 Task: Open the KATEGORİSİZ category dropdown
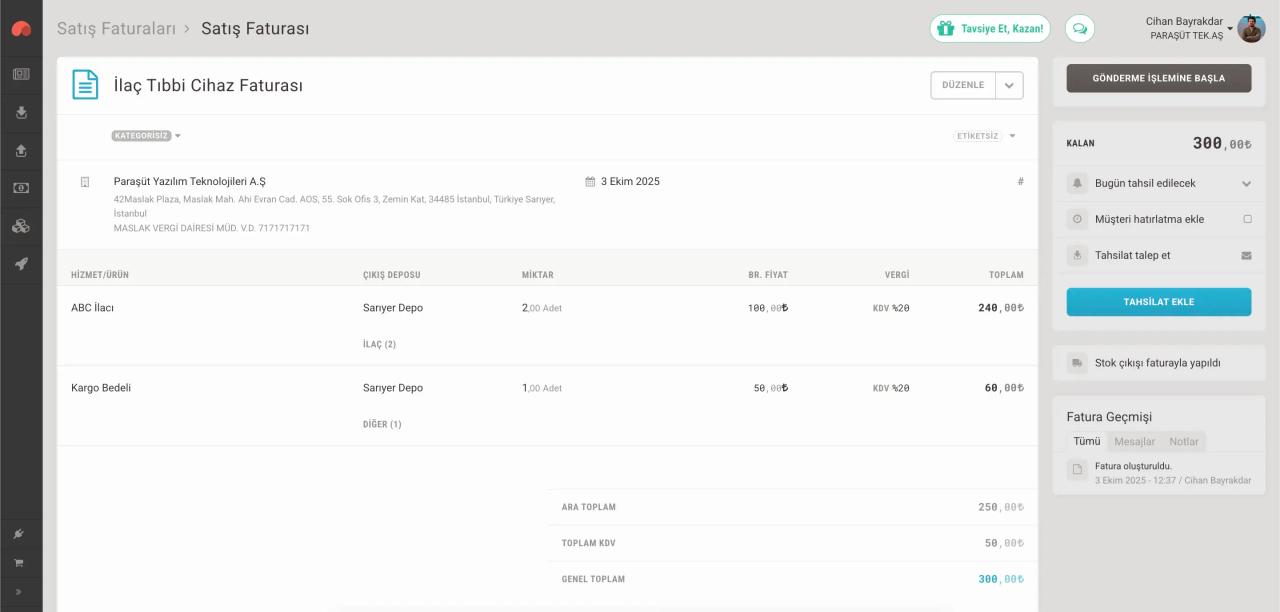click(x=146, y=136)
